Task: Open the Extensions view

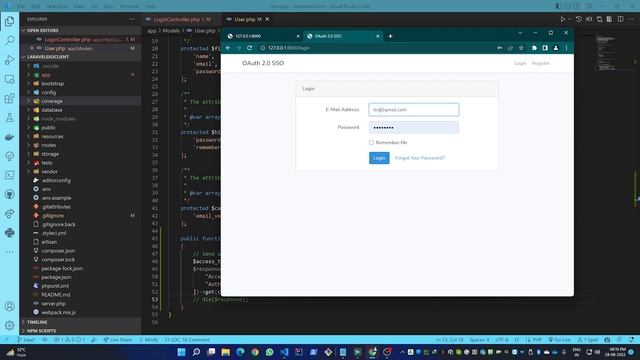Action: pos(9,98)
